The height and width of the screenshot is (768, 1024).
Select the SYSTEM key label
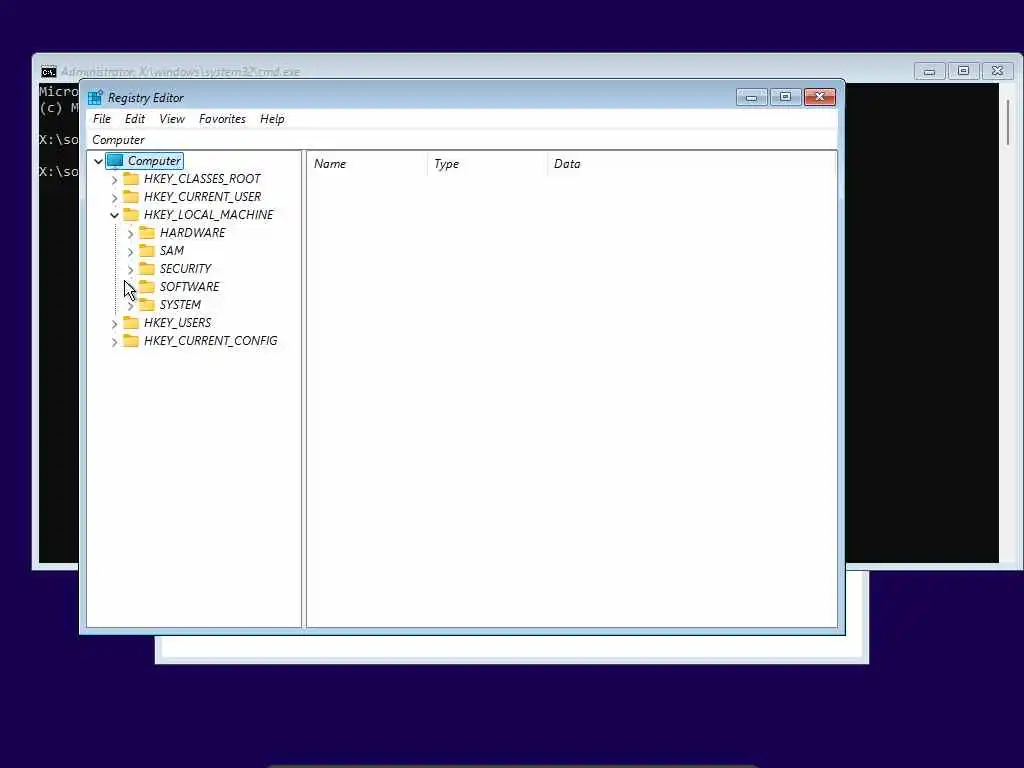click(180, 304)
